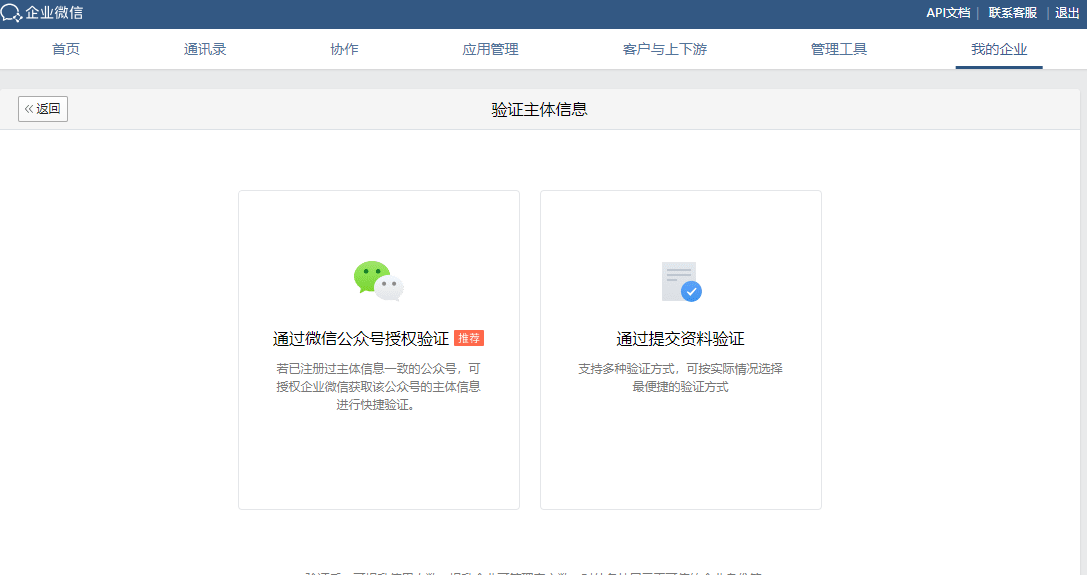
Task: Select the 我的企业 tab
Action: (999, 49)
